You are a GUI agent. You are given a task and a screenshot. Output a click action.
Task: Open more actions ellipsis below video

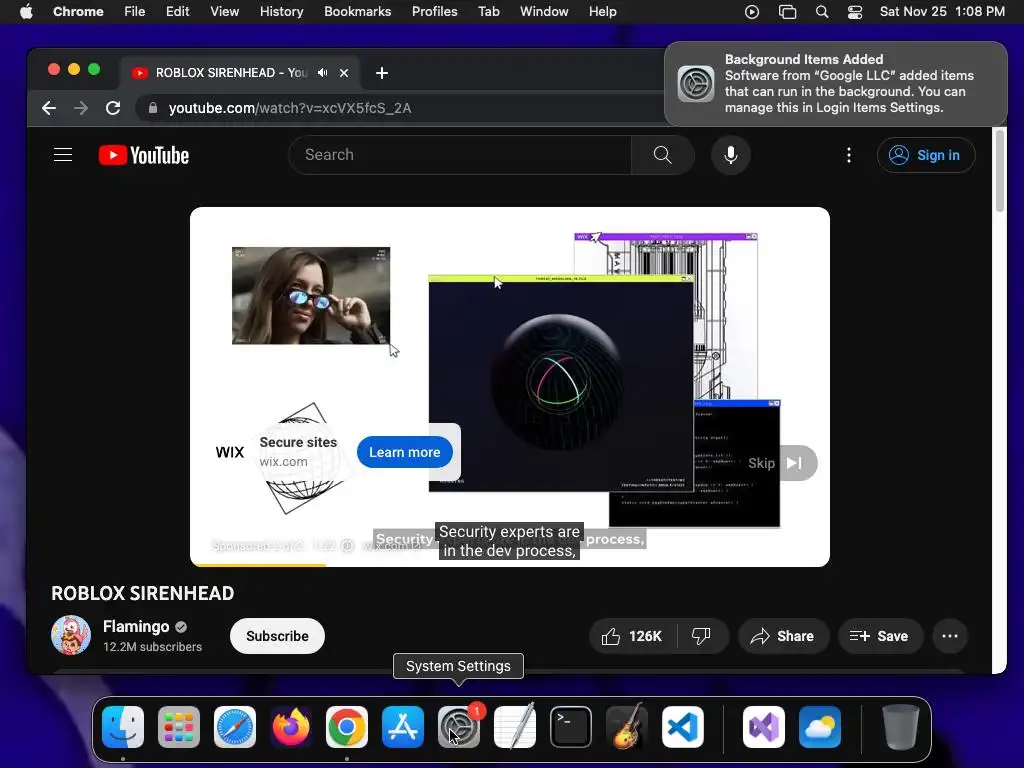[x=950, y=636]
